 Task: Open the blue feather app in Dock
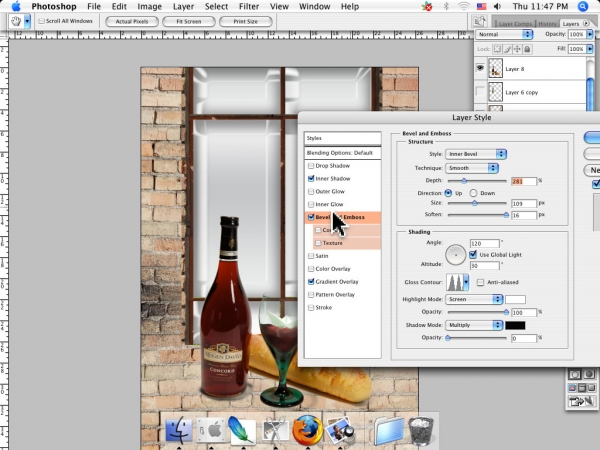[242, 430]
